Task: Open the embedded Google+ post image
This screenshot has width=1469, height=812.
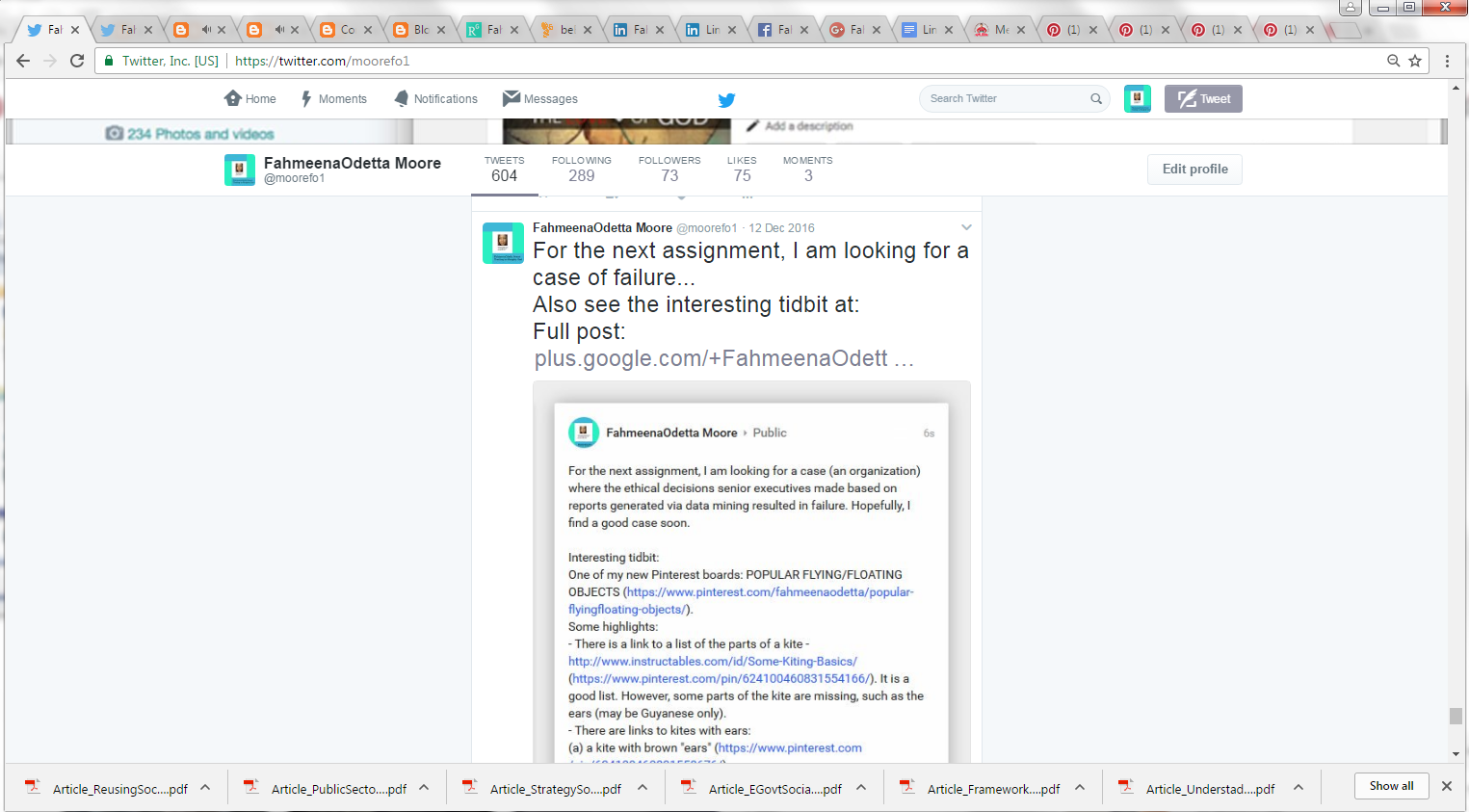Action: (751, 573)
